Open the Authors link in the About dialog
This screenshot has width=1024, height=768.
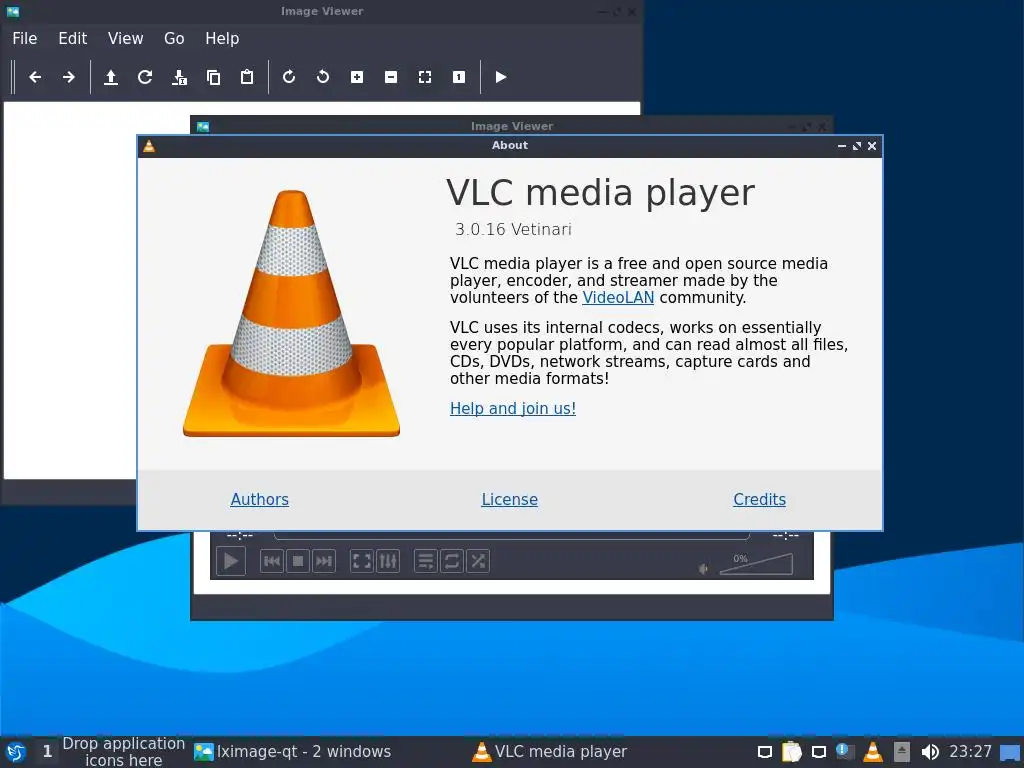(x=259, y=500)
